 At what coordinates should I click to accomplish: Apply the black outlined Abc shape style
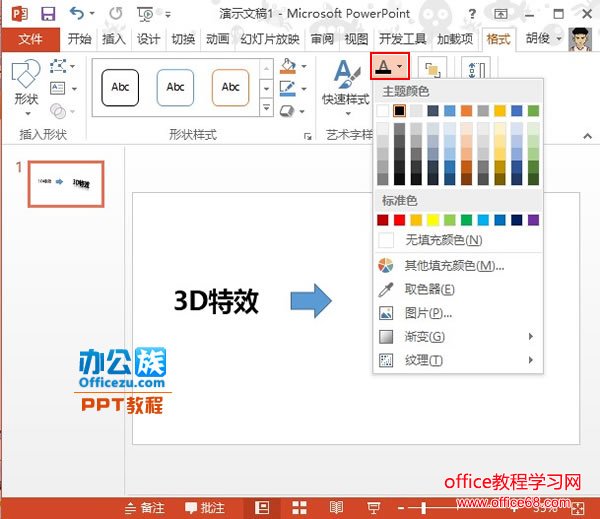coord(120,88)
